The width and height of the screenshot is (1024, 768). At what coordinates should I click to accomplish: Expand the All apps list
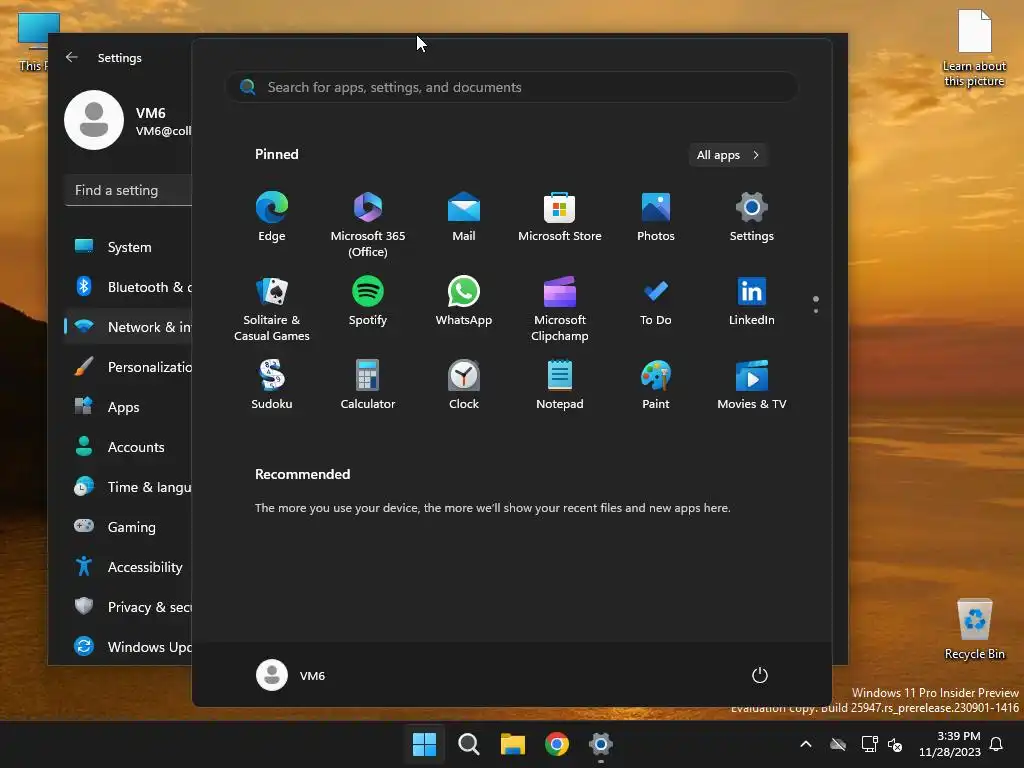coord(728,155)
